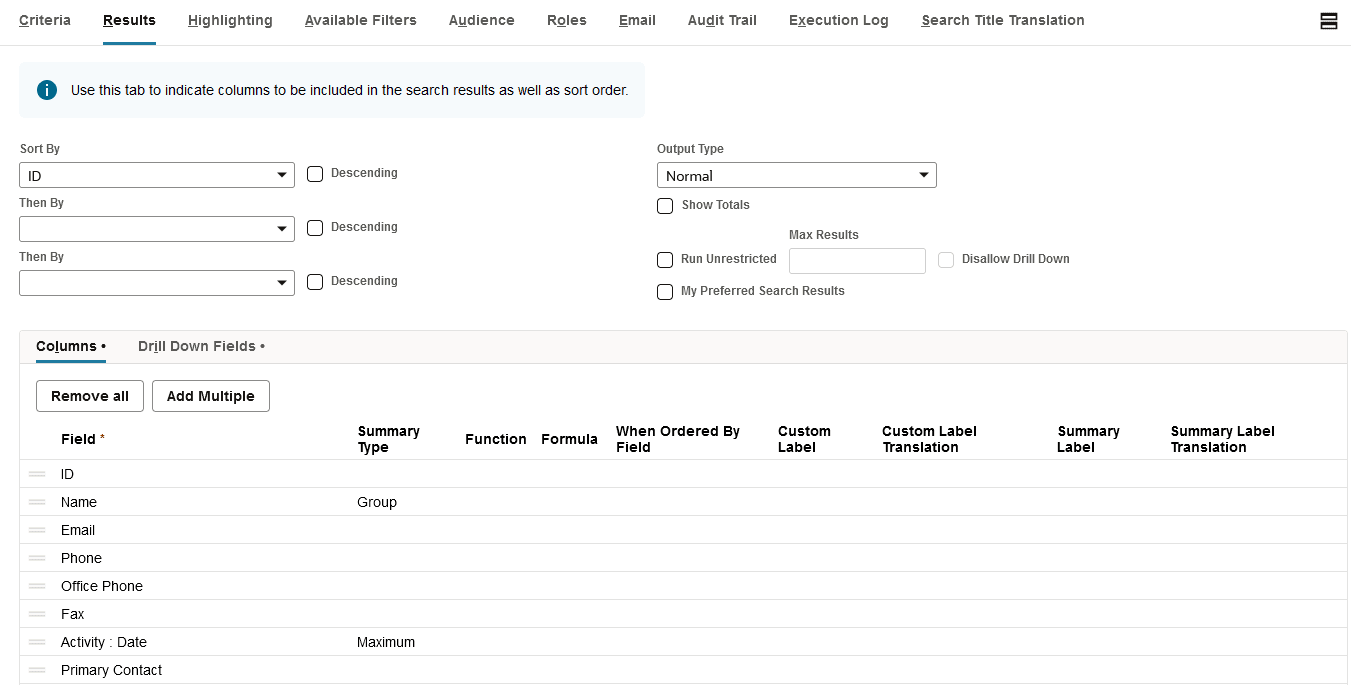
Task: Grab the drag handle for Office Phone
Action: pyautogui.click(x=37, y=586)
